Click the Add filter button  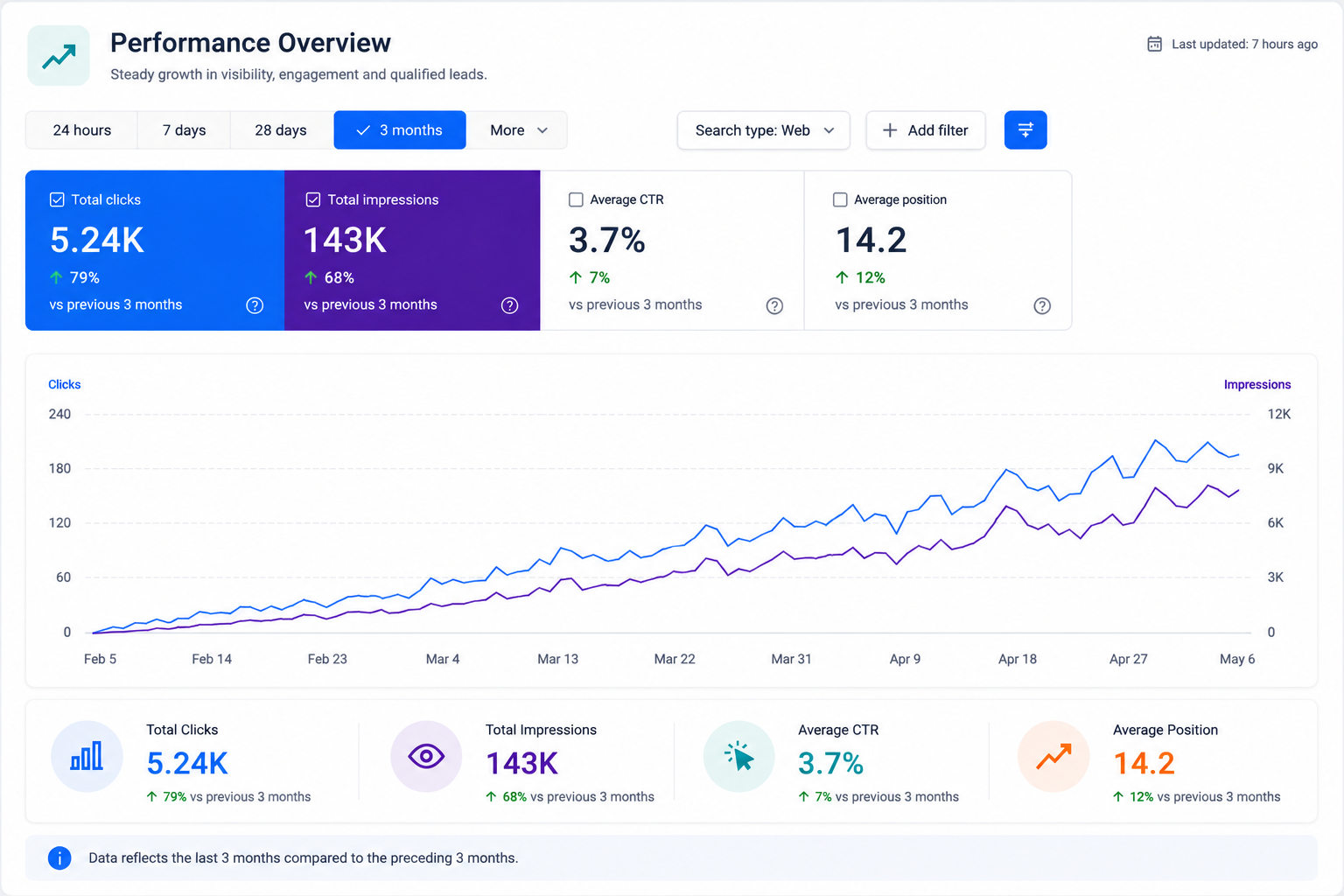926,130
